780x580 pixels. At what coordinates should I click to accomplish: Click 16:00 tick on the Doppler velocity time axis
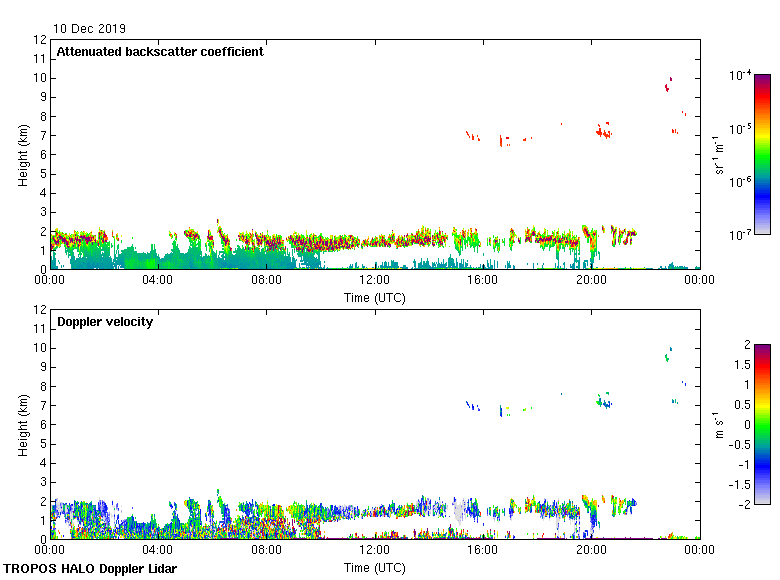tap(483, 551)
